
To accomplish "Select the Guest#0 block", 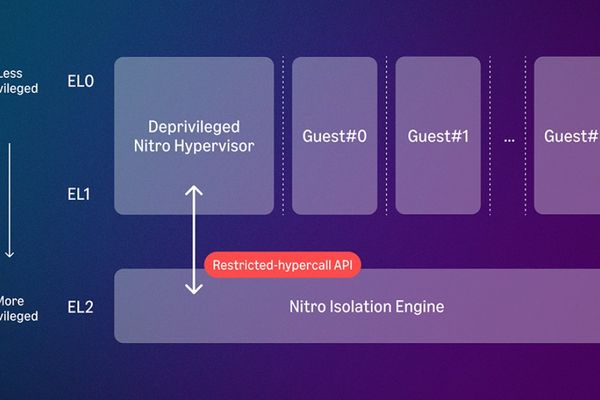I will point(334,136).
